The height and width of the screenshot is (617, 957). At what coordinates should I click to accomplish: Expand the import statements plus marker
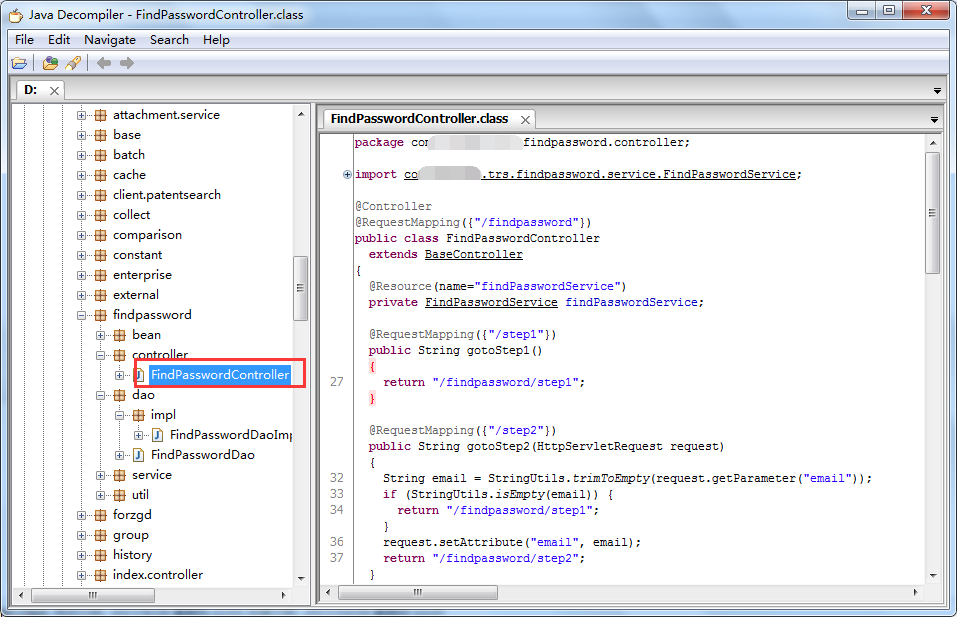click(x=347, y=175)
